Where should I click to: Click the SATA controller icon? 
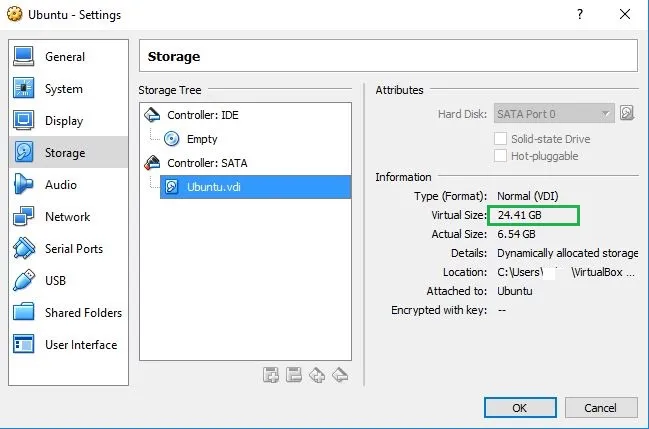(152, 163)
